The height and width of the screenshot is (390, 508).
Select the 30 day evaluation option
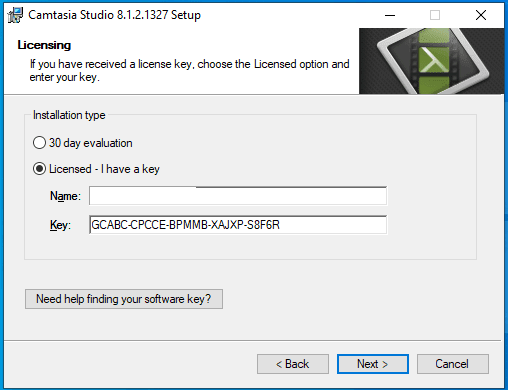(x=39, y=143)
